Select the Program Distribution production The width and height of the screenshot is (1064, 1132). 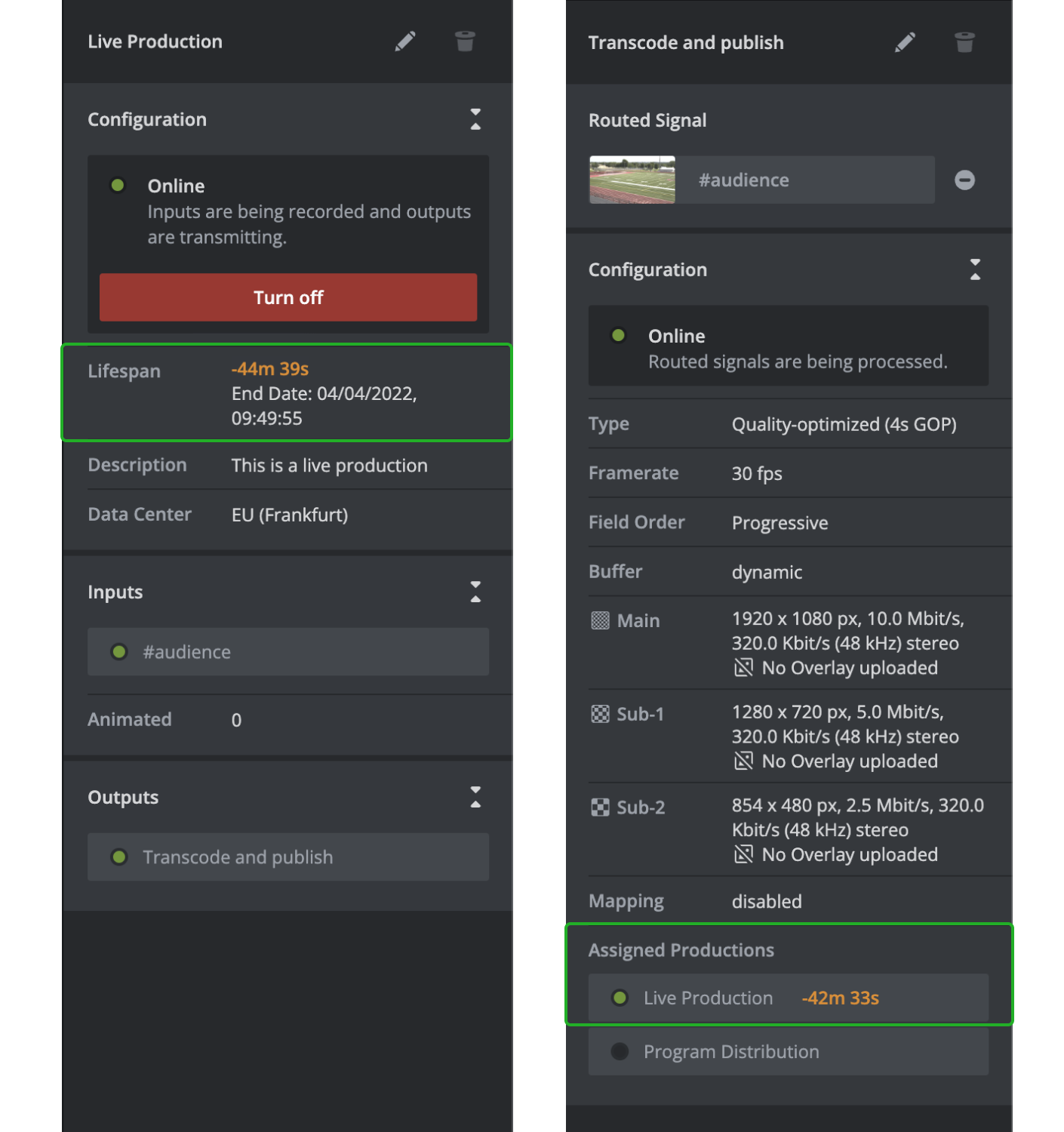[788, 1052]
